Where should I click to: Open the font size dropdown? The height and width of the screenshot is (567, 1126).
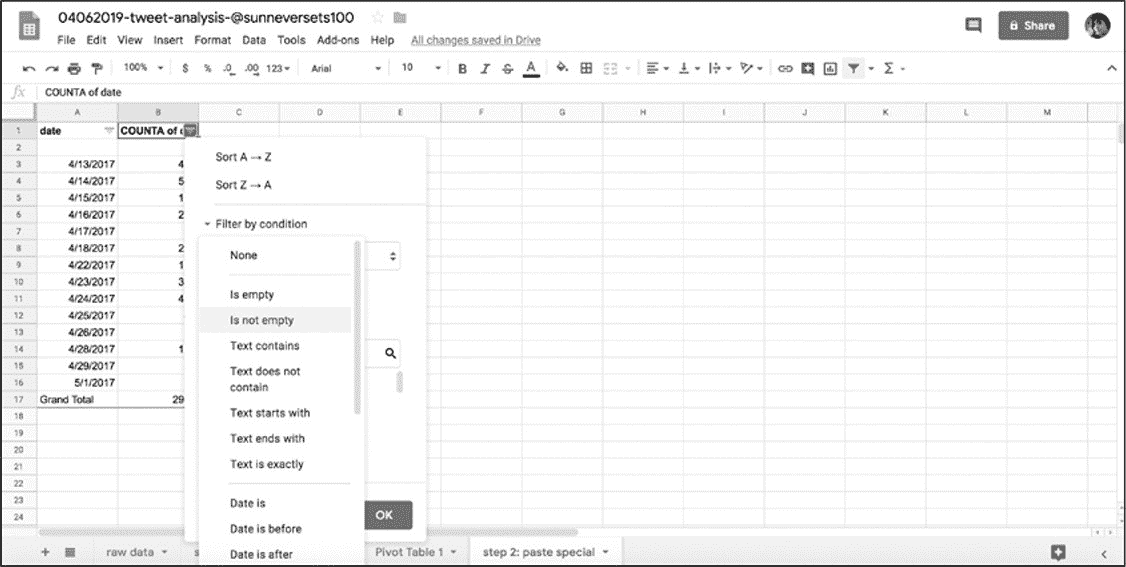pos(420,68)
